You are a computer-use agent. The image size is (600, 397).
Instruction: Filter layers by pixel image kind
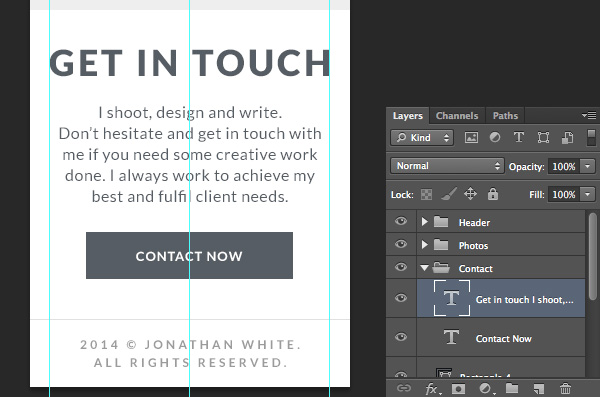click(x=471, y=137)
